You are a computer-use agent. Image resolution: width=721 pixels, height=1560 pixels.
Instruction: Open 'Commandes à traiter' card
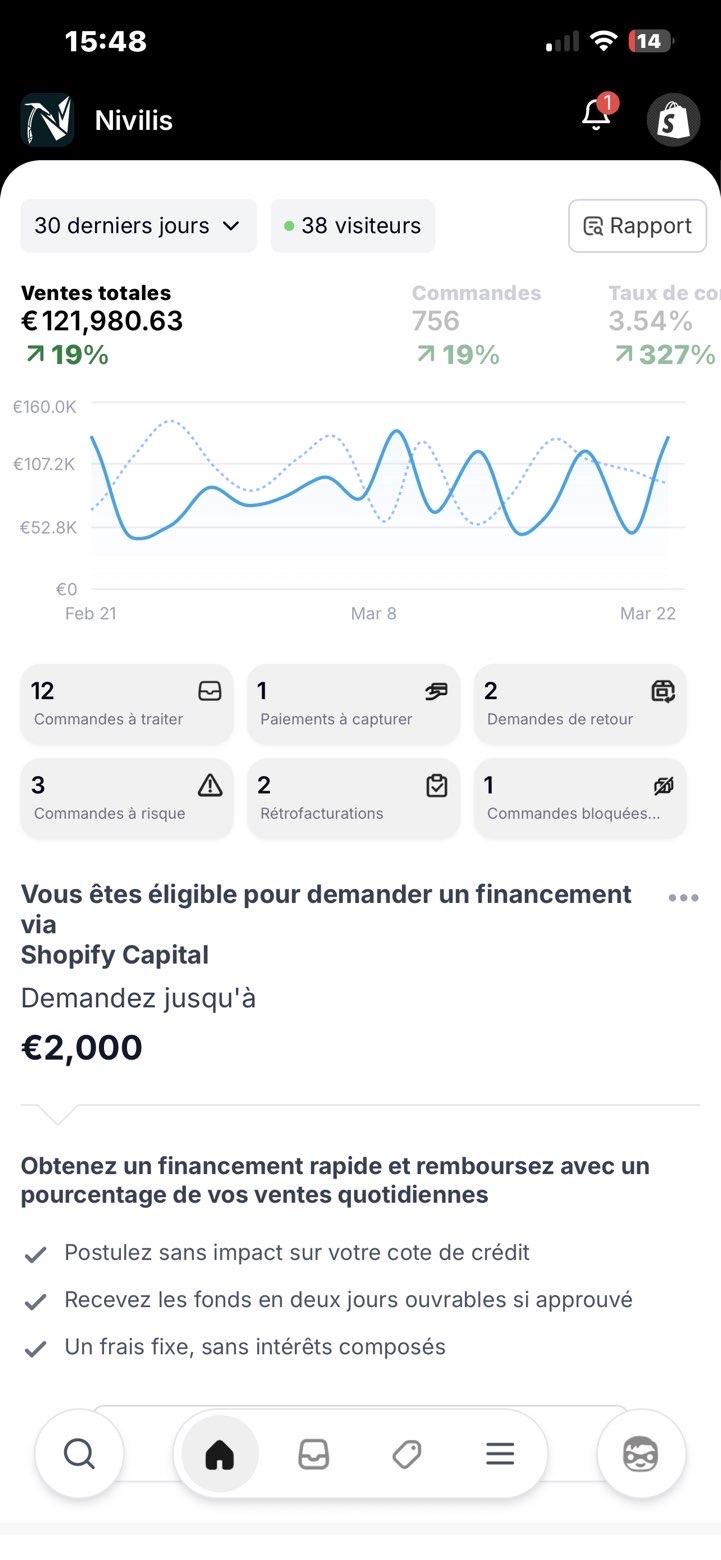point(127,704)
